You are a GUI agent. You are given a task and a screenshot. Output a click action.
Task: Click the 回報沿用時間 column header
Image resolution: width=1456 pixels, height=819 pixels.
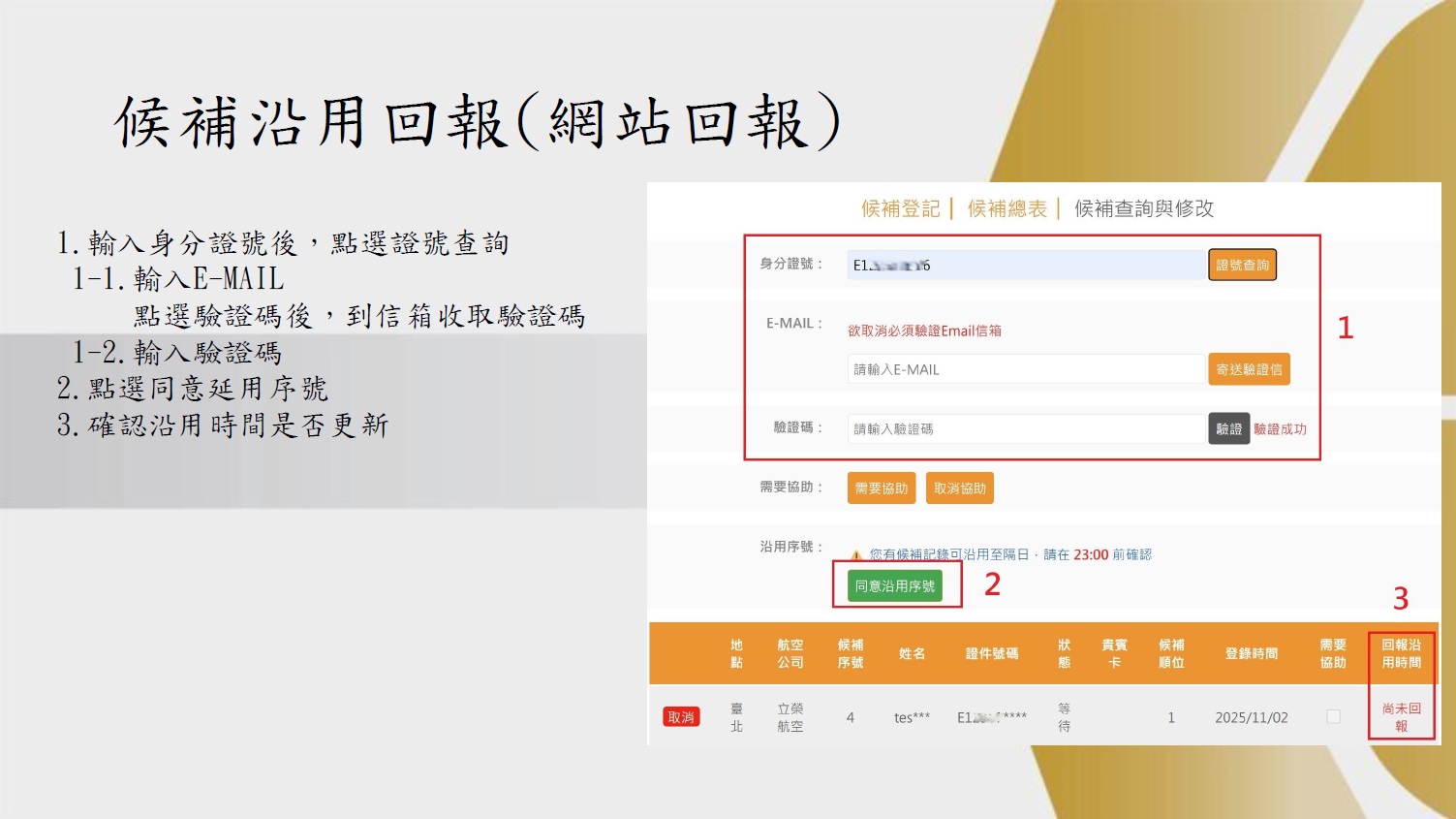pyautogui.click(x=1401, y=654)
